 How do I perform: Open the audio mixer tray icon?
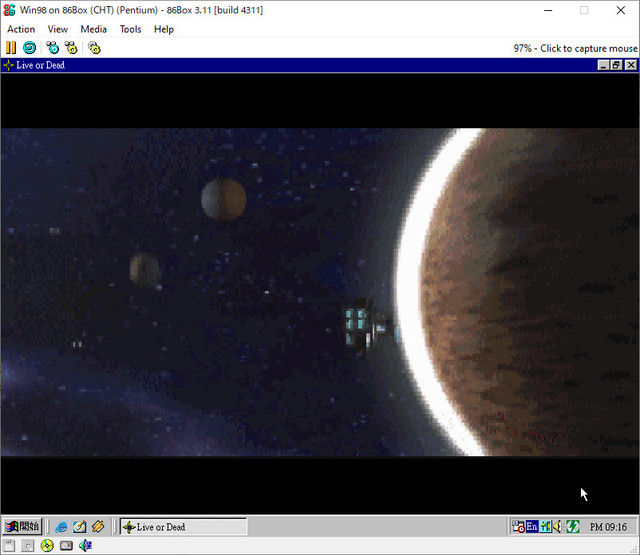[546, 527]
